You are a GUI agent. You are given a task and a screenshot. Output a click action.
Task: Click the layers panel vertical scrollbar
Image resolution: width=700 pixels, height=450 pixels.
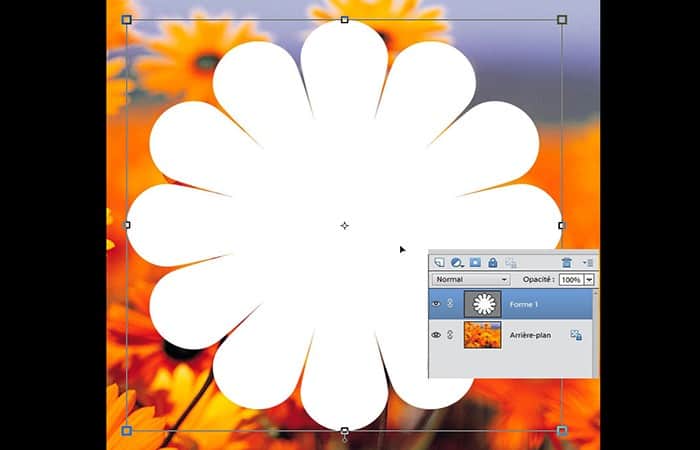(x=596, y=333)
